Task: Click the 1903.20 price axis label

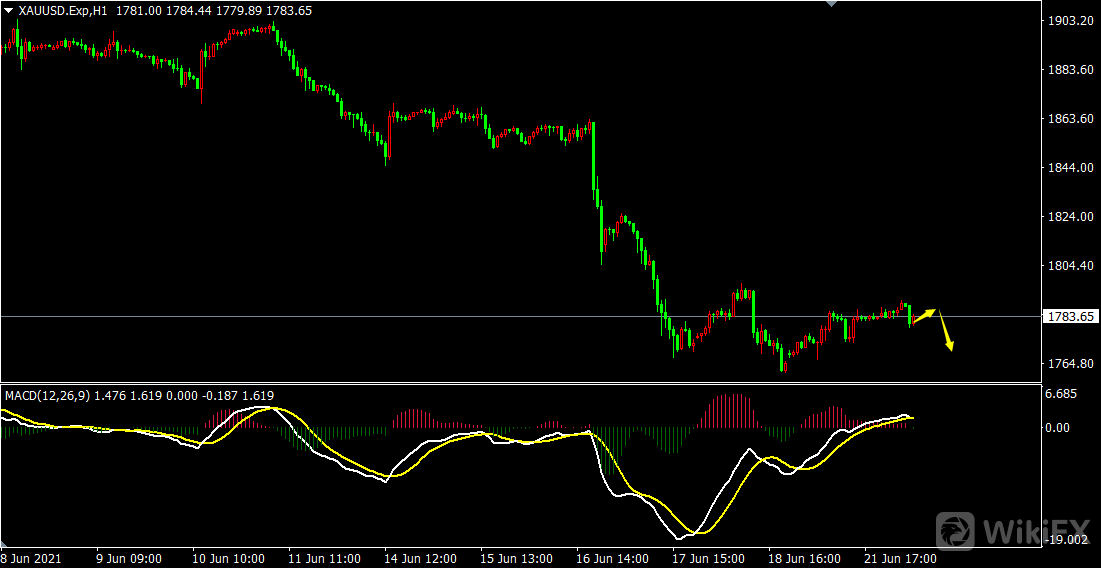Action: (x=1069, y=21)
